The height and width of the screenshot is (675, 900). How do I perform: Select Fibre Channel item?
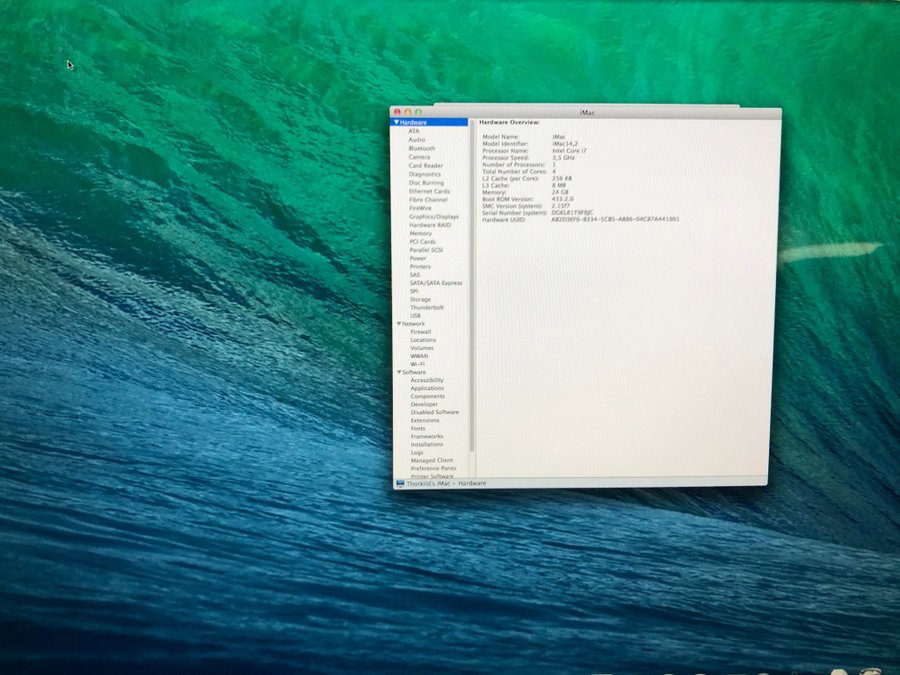coord(428,200)
